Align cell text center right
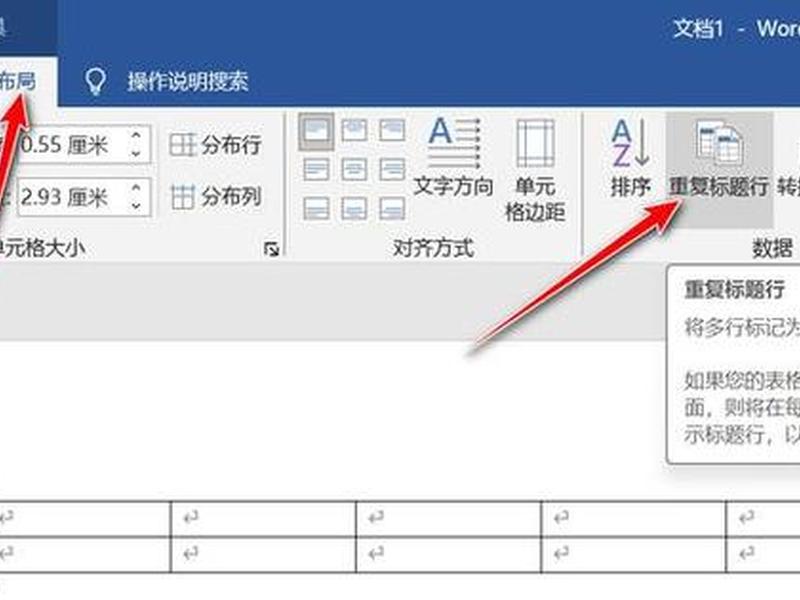The image size is (800, 600). pos(392,169)
